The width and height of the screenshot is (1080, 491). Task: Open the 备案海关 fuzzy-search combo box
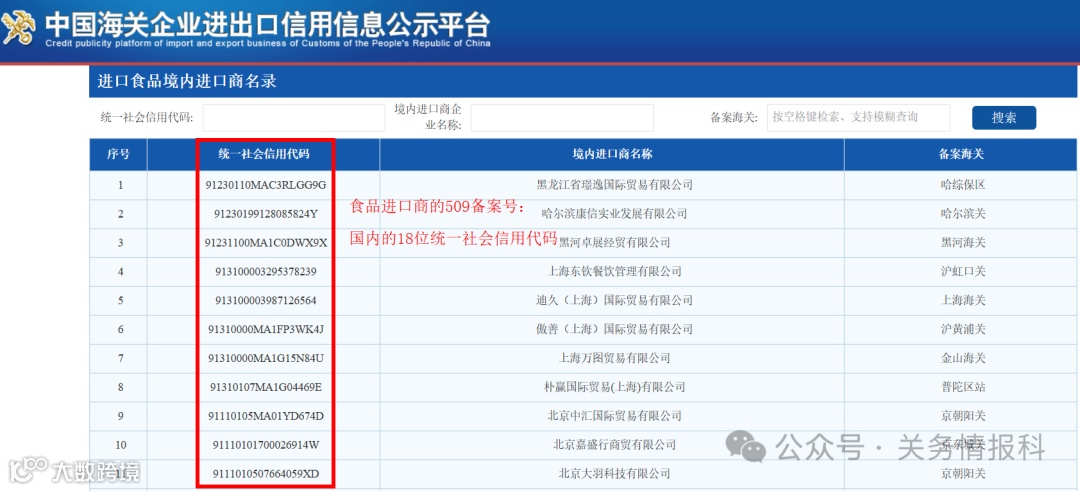click(858, 118)
